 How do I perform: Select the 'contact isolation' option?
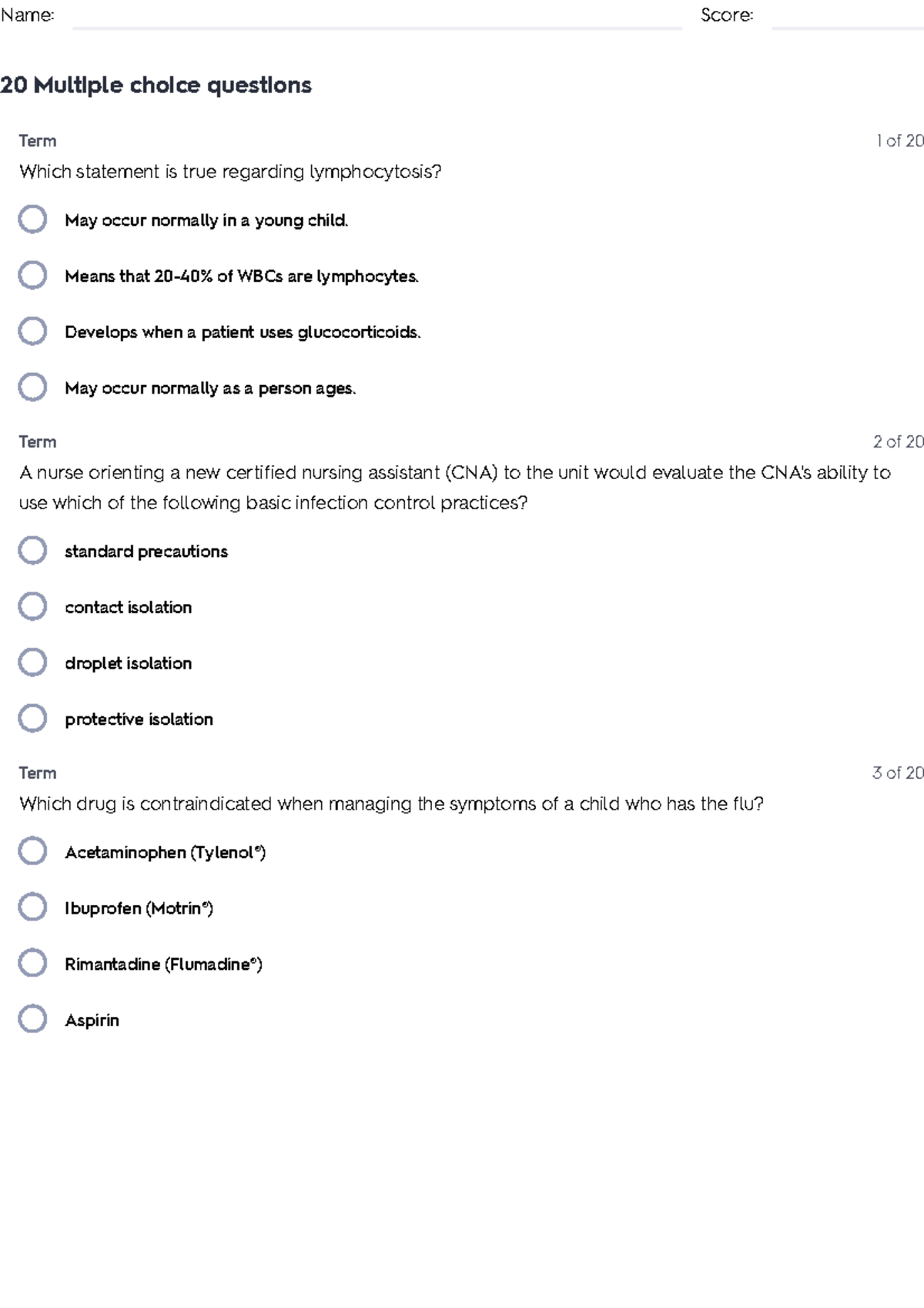pyautogui.click(x=32, y=606)
